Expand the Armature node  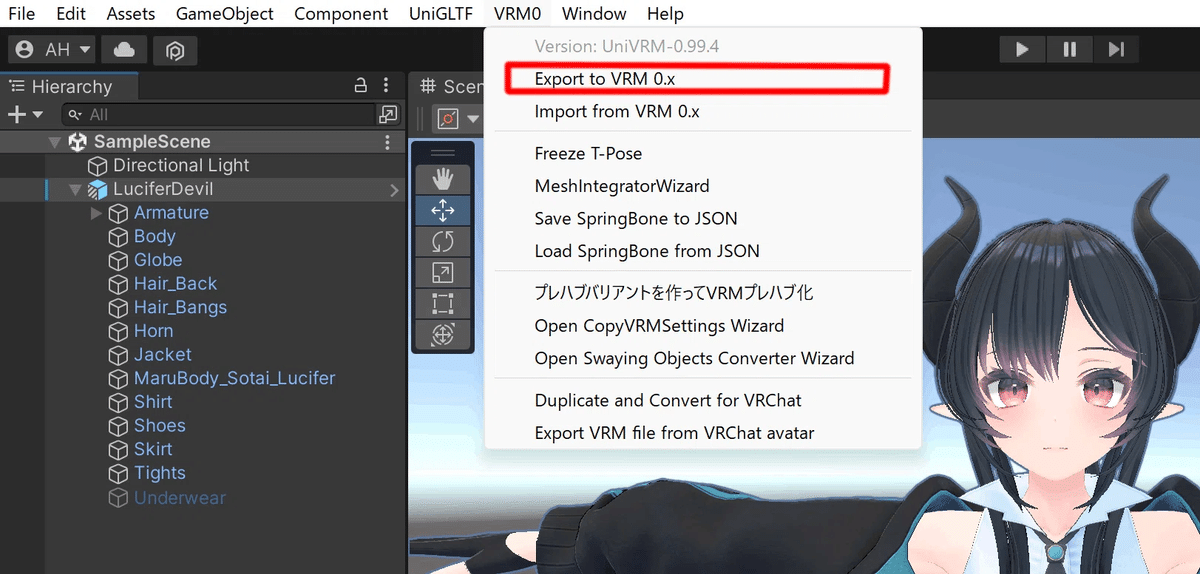pos(97,213)
